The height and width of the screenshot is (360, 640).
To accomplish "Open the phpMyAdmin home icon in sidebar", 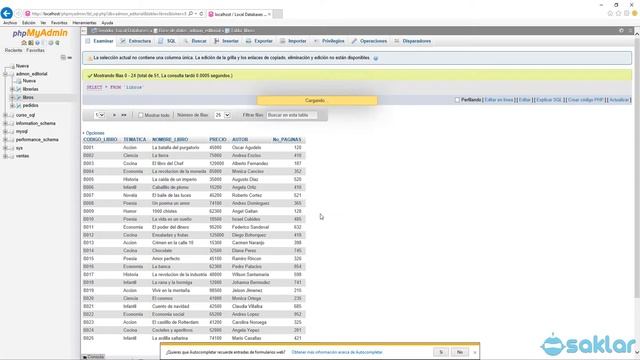I will coord(24,43).
